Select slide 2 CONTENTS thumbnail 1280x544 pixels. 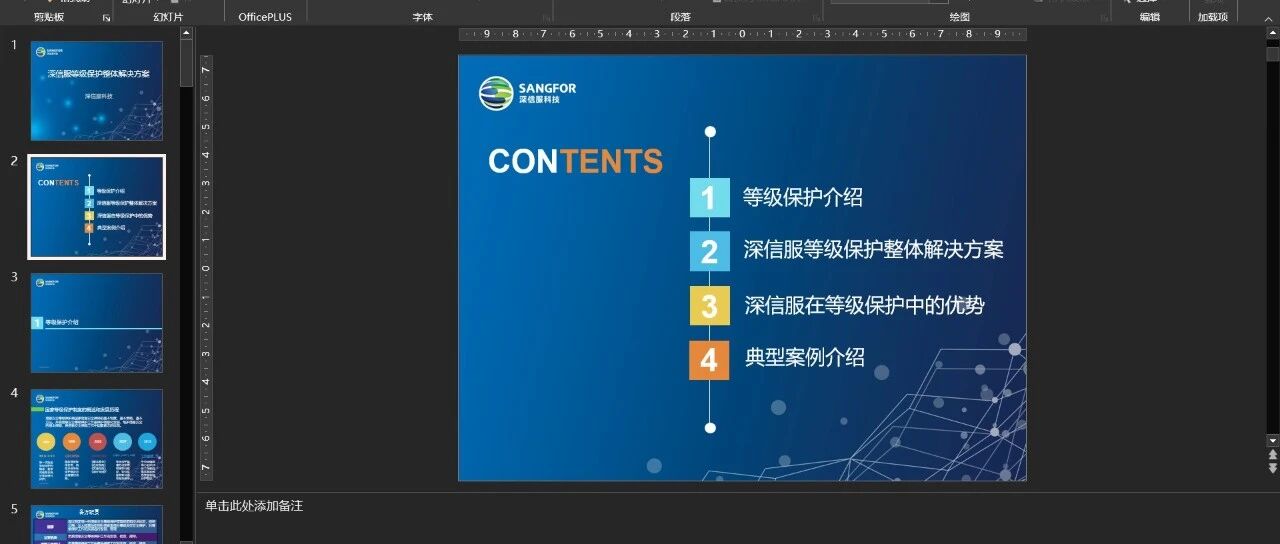pyautogui.click(x=97, y=207)
